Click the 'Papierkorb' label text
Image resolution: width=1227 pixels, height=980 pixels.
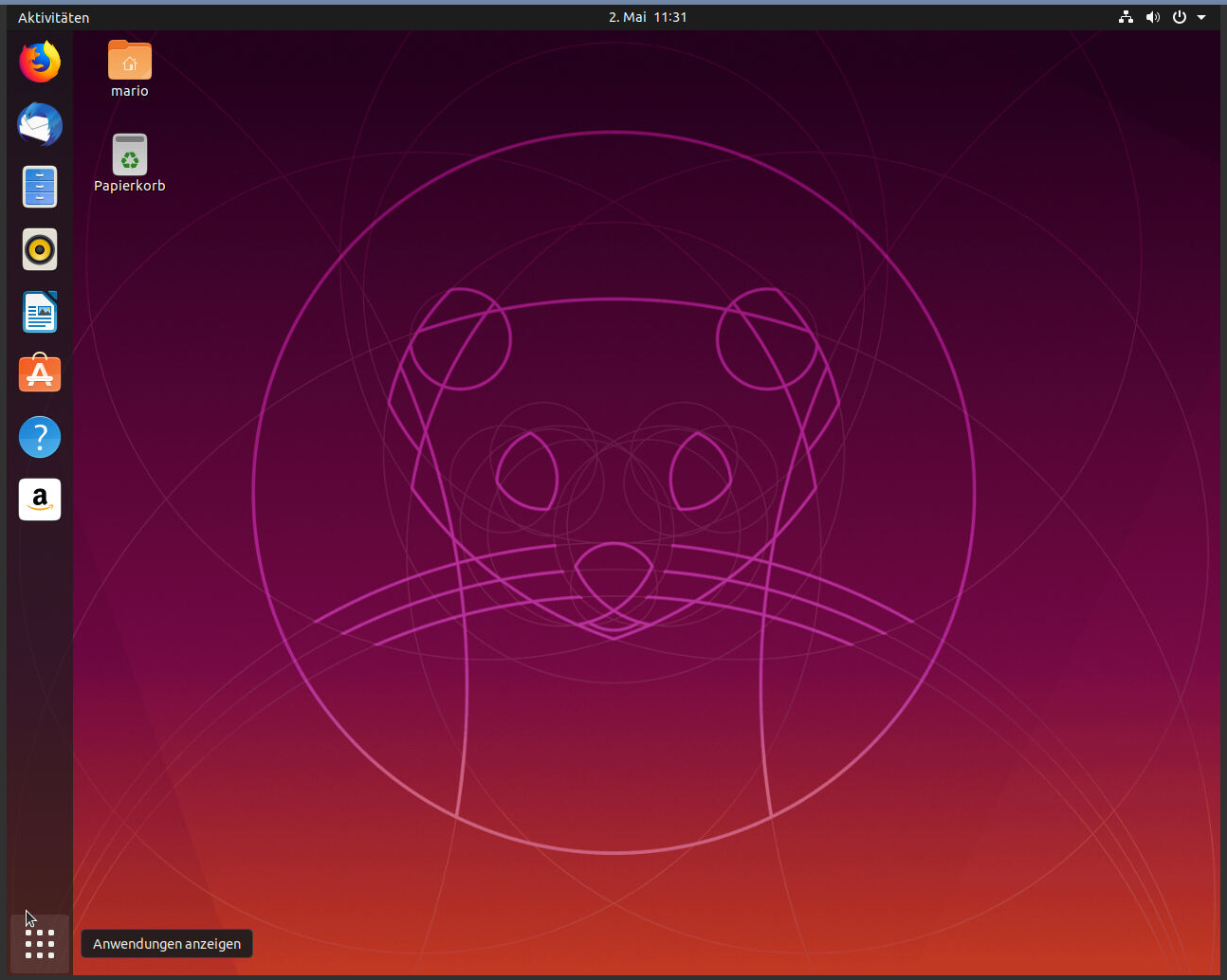point(130,186)
